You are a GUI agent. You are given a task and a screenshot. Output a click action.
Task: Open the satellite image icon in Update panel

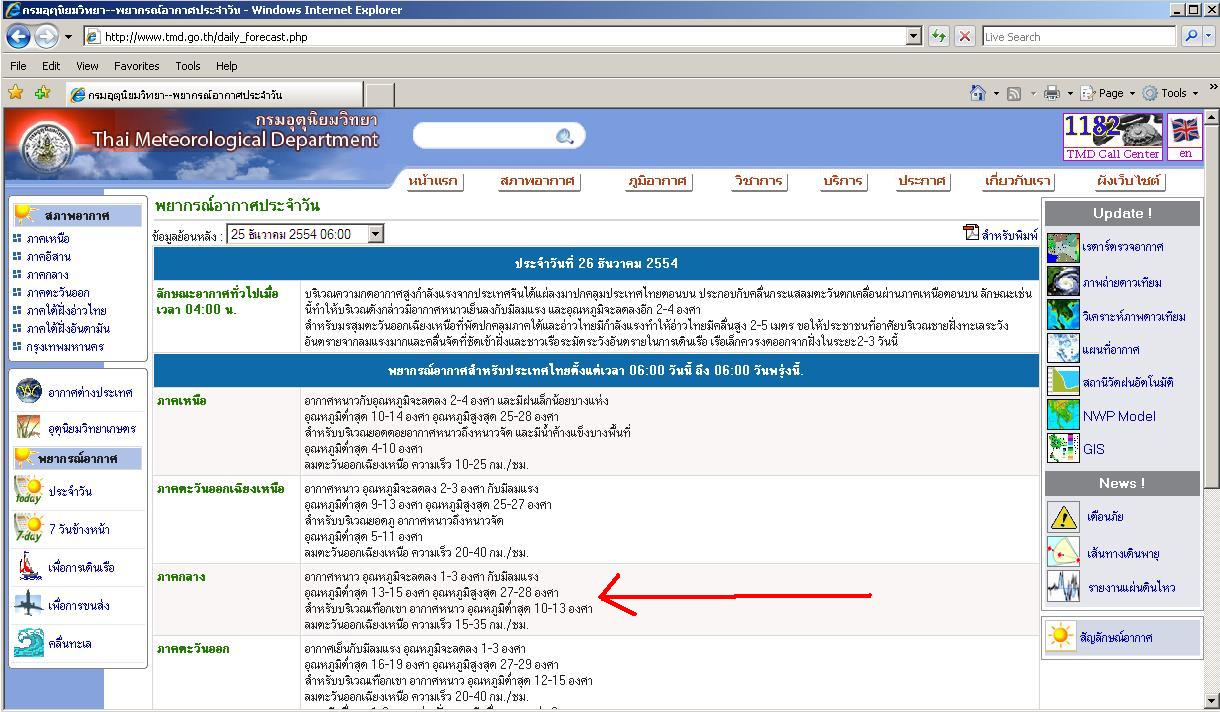tap(1063, 282)
